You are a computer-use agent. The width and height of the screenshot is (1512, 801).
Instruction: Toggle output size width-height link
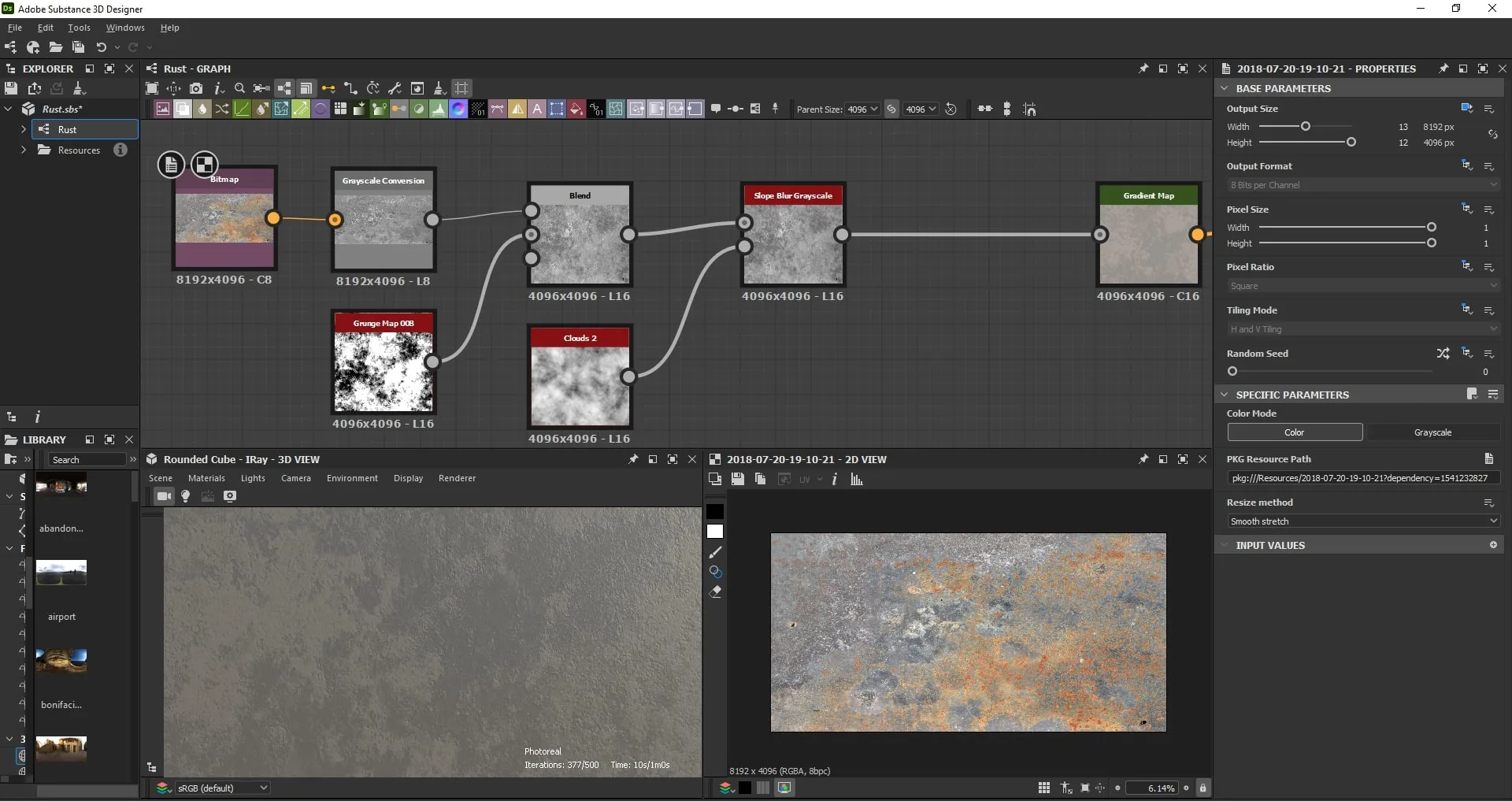pos(1492,135)
